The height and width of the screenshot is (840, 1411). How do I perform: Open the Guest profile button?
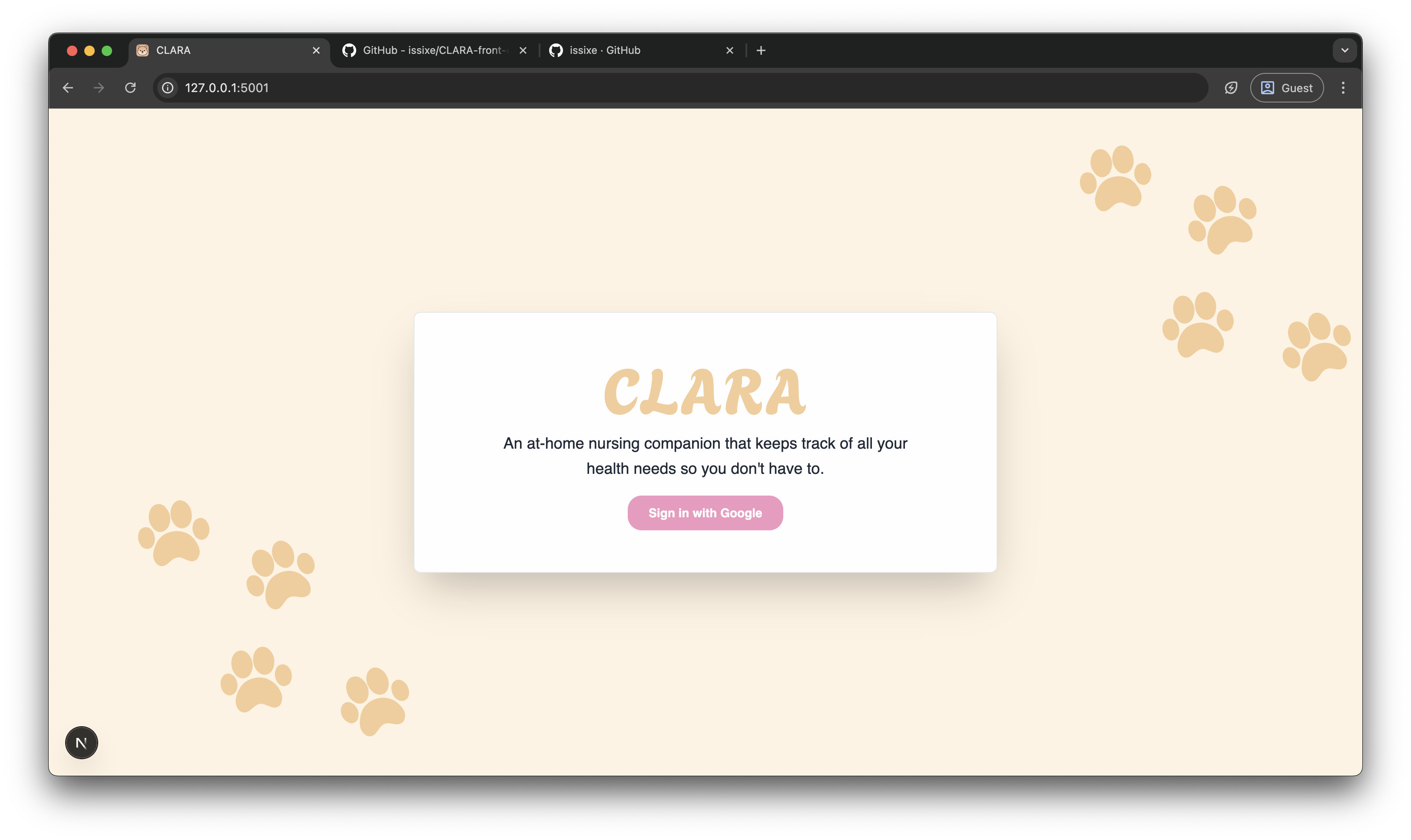coord(1286,88)
